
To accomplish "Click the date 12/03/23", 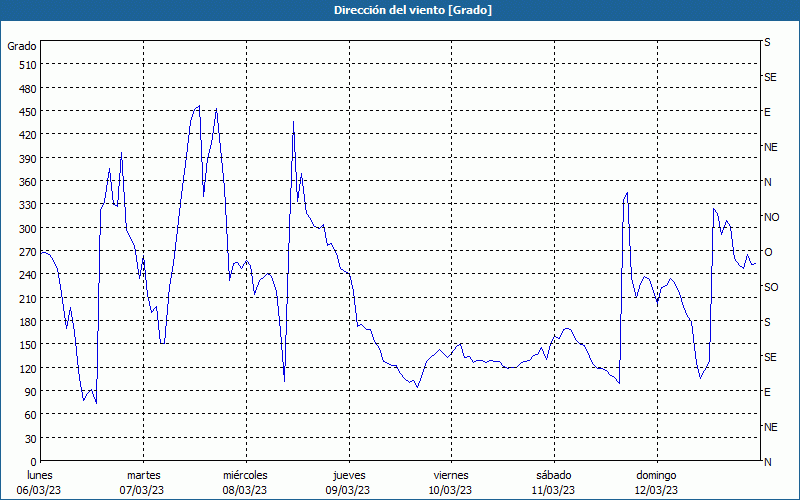I will click(x=656, y=490).
